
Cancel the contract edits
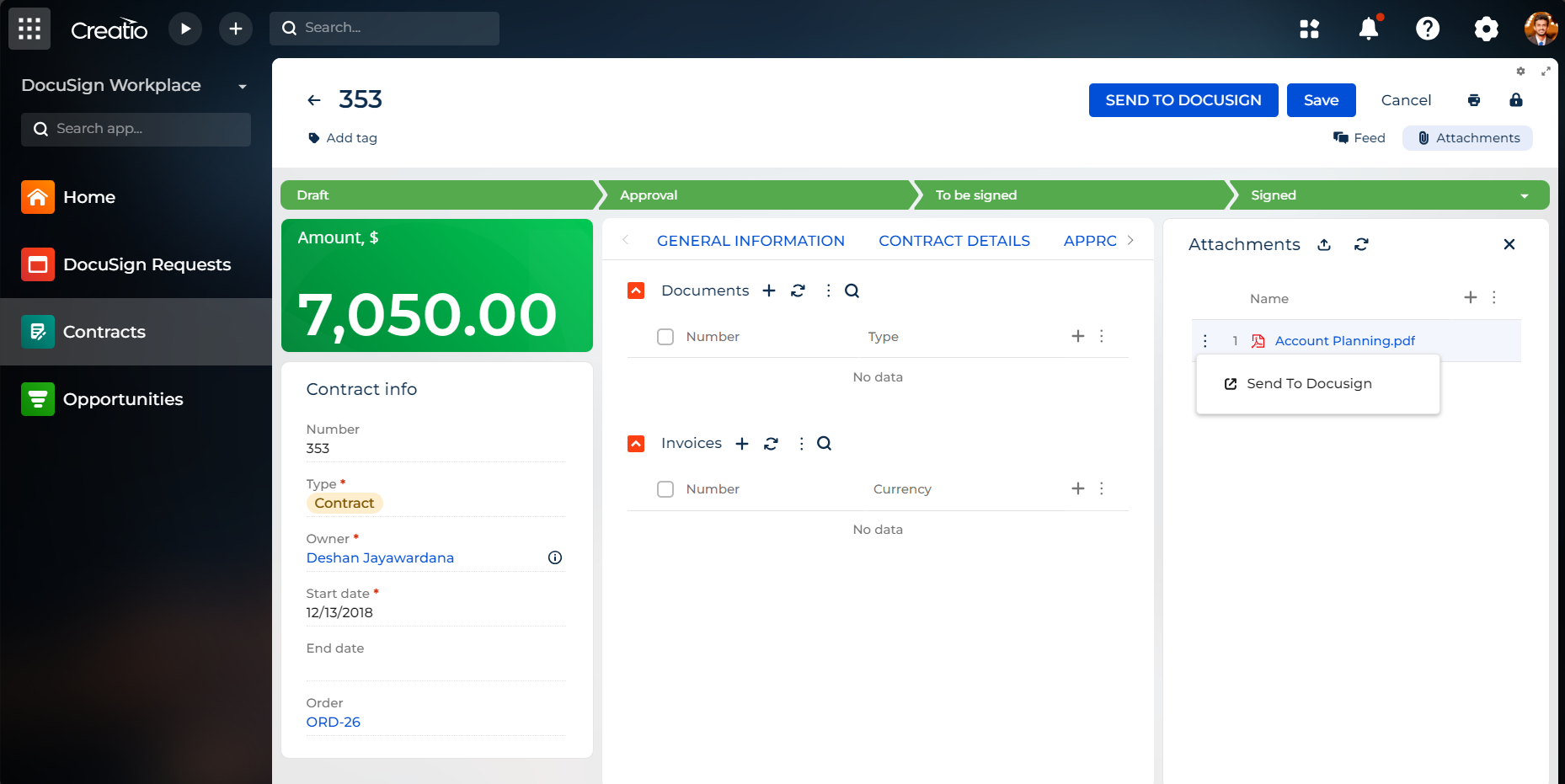click(1406, 100)
